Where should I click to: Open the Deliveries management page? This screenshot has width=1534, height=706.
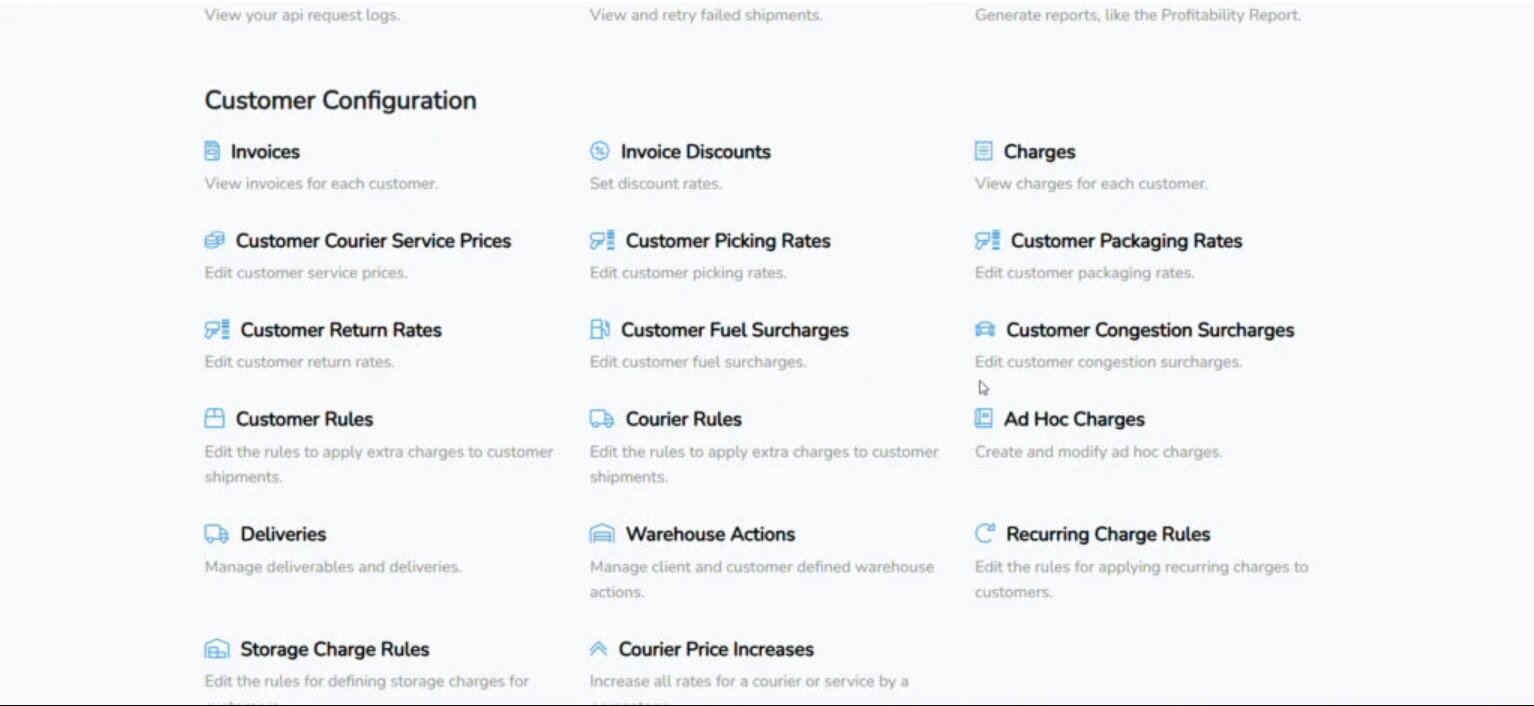[284, 533]
